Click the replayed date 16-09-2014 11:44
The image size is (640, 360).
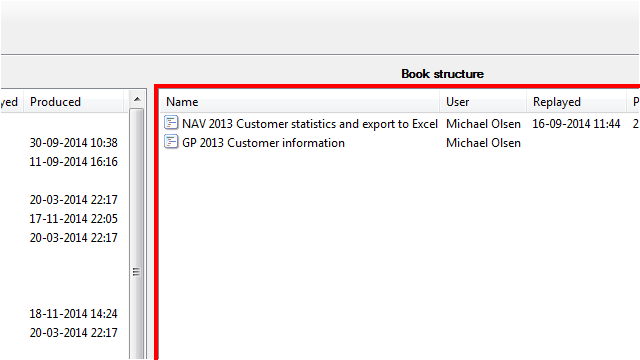point(576,124)
